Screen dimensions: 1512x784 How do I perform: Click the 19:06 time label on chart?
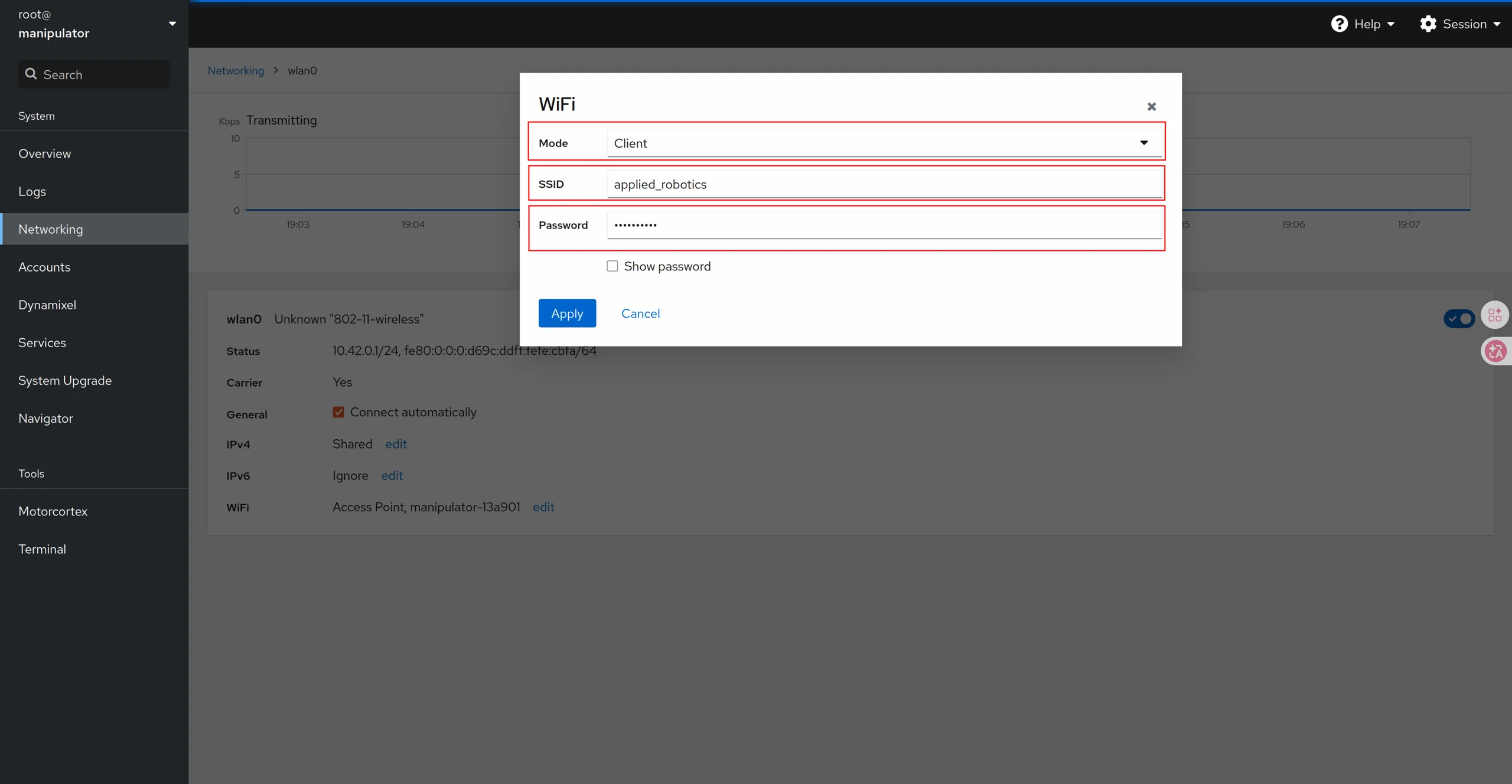1293,224
